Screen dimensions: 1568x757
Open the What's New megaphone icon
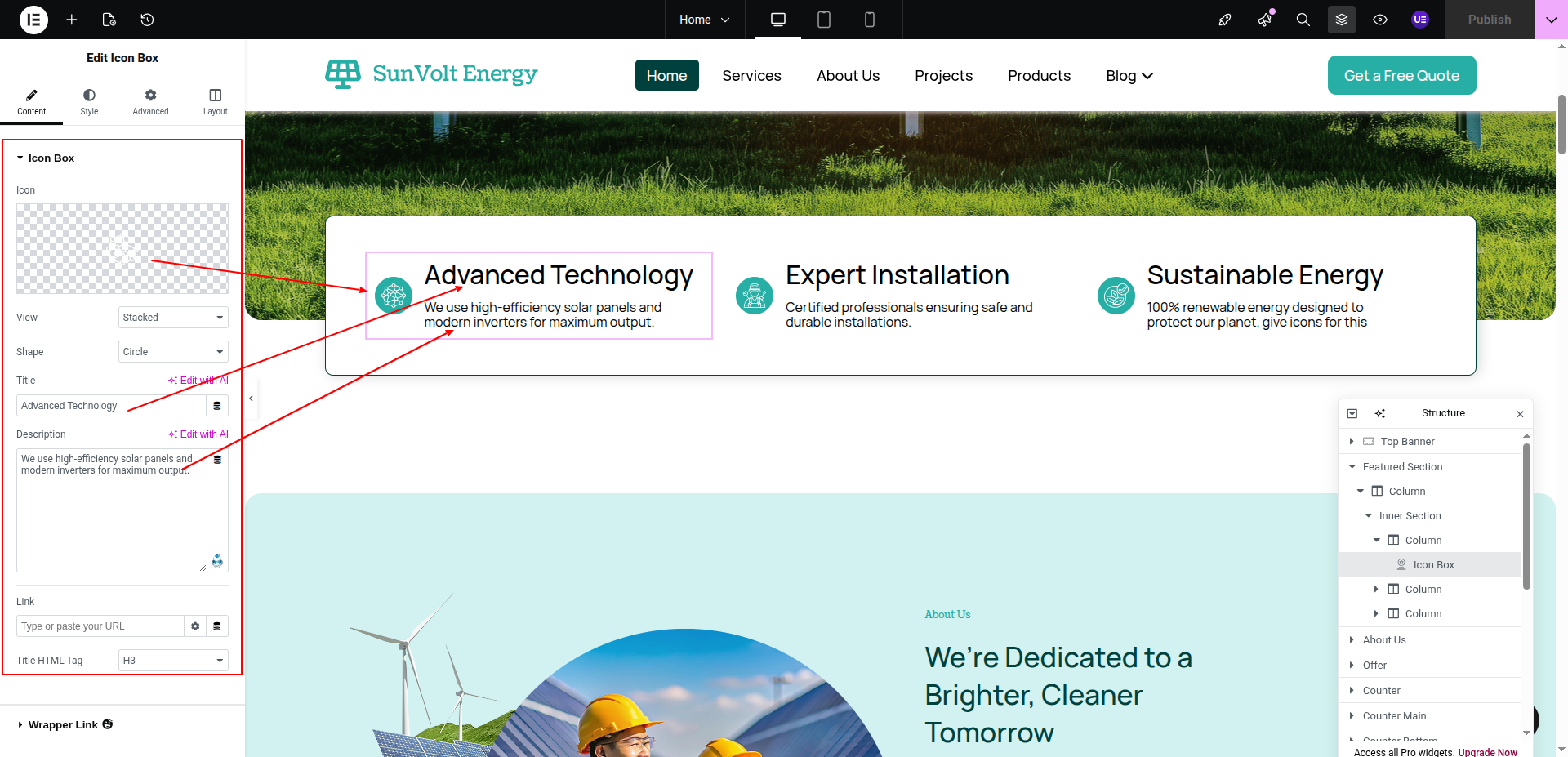1264,20
